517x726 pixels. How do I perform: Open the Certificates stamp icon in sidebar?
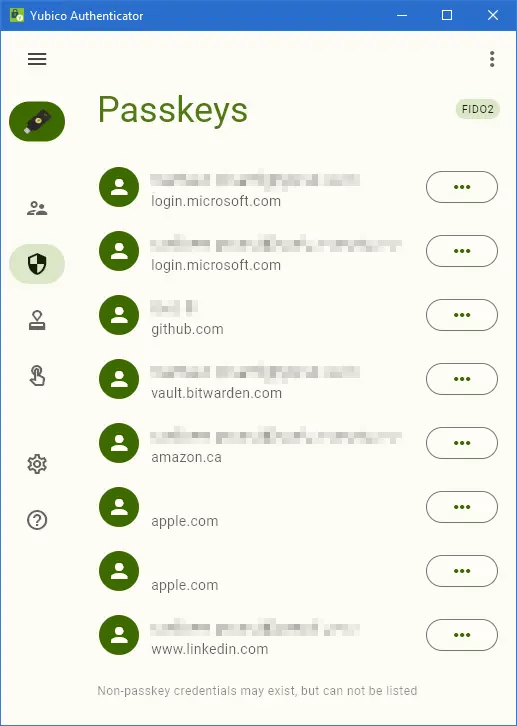pyautogui.click(x=37, y=320)
